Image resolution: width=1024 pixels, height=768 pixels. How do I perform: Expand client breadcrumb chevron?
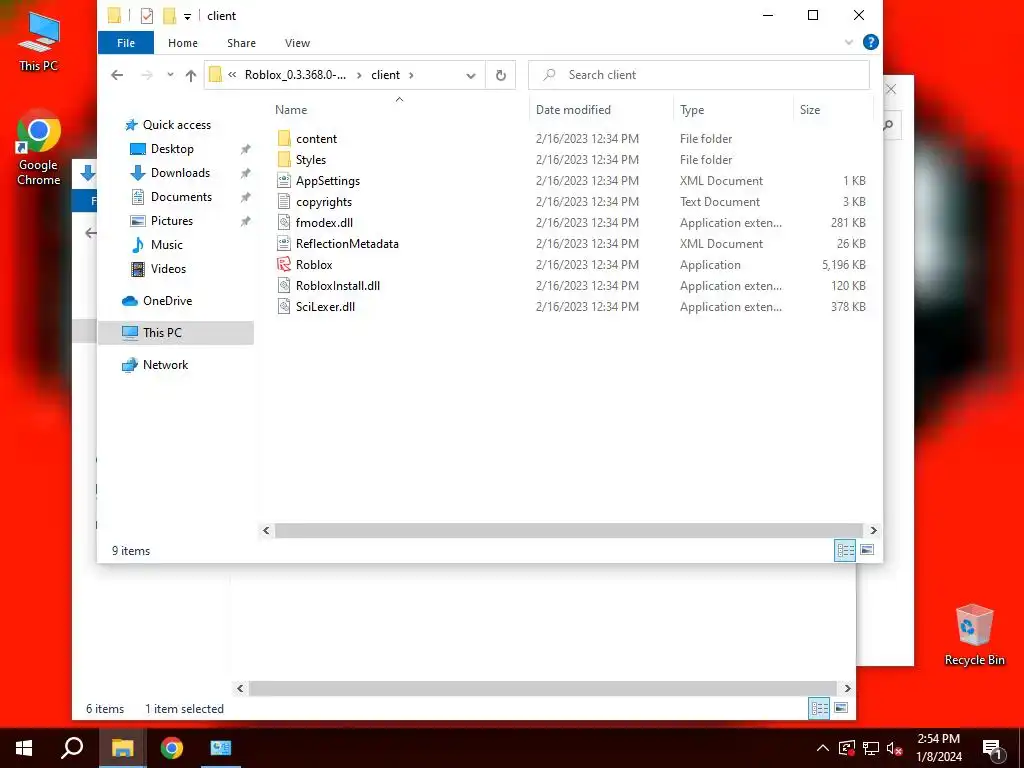click(411, 75)
